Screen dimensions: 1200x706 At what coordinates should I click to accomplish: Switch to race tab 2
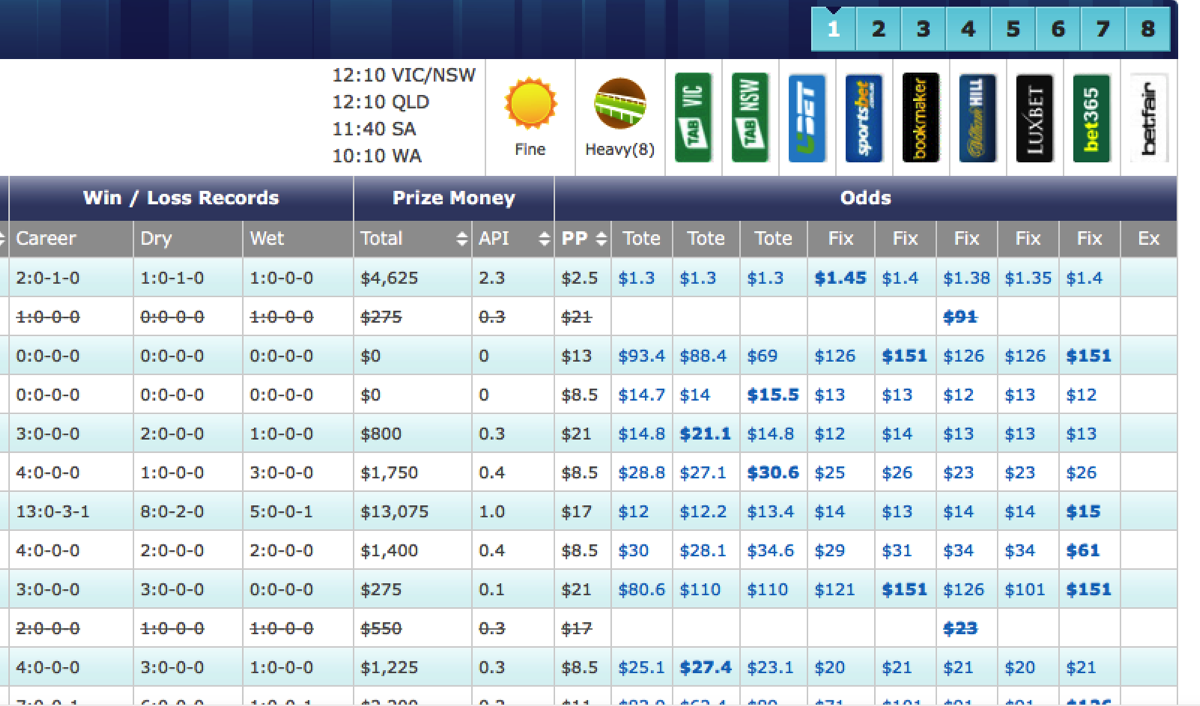pos(878,29)
